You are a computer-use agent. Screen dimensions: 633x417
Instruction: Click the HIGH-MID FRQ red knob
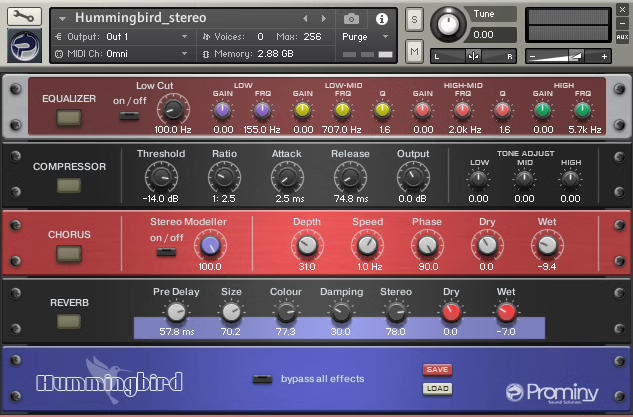coord(462,110)
